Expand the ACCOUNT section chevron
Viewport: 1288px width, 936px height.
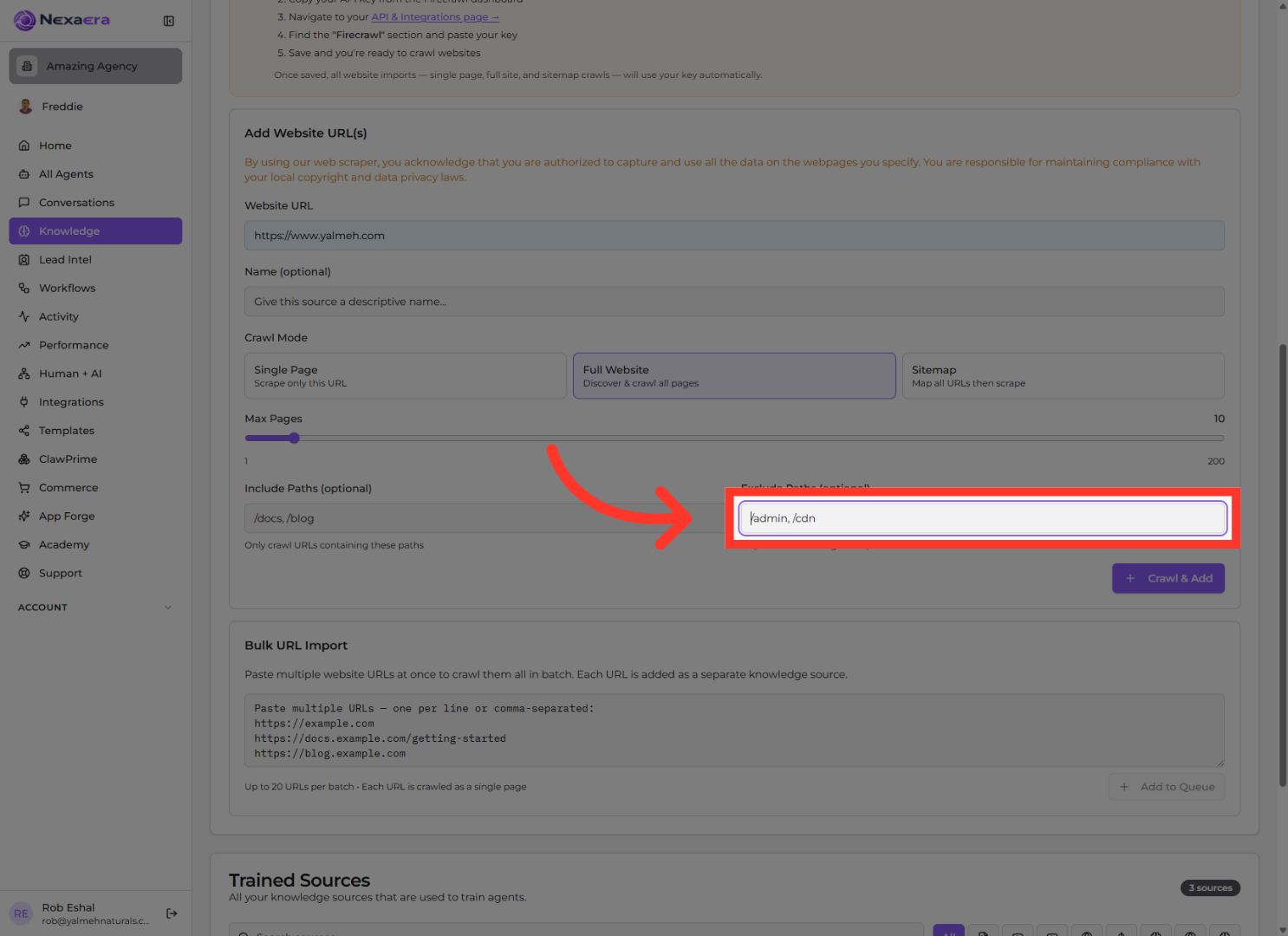pos(168,608)
